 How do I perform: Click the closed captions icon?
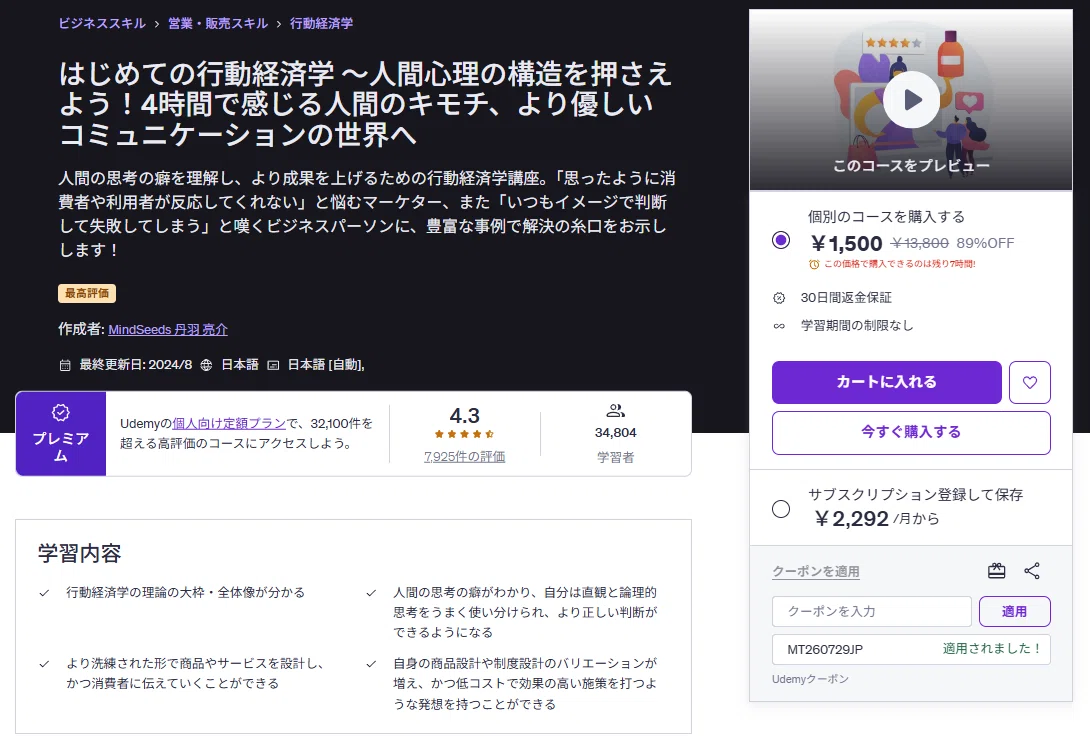tap(273, 365)
